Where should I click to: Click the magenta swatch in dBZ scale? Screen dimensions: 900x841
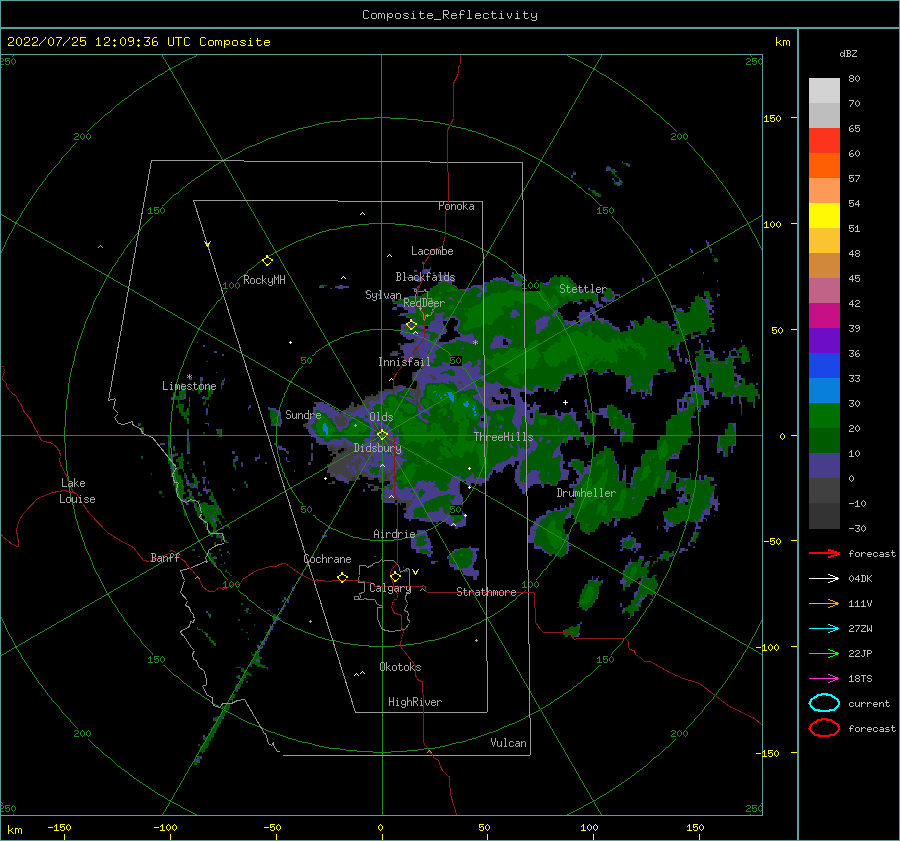coord(824,316)
